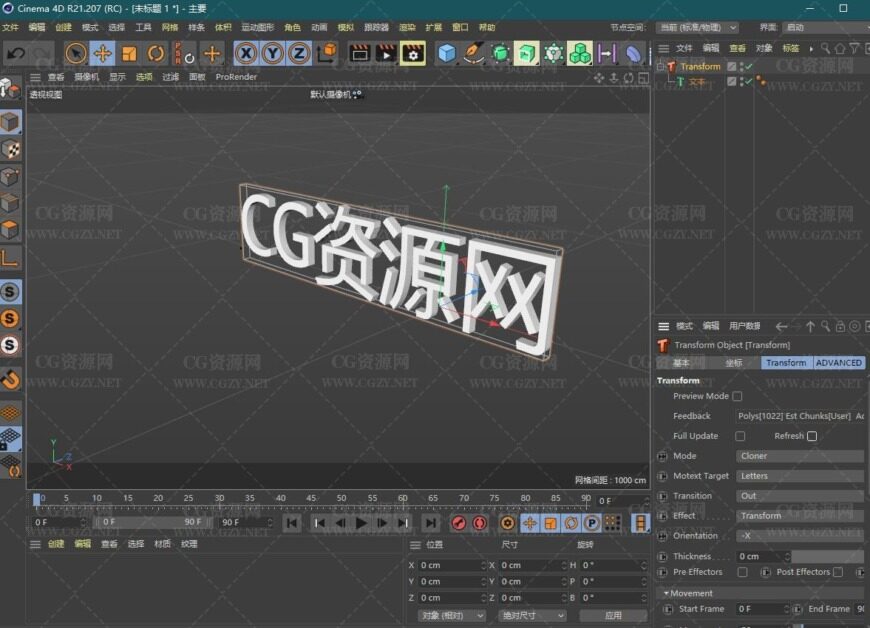Toggle the X axis lock icon
Viewport: 870px width, 628px height.
pos(246,53)
